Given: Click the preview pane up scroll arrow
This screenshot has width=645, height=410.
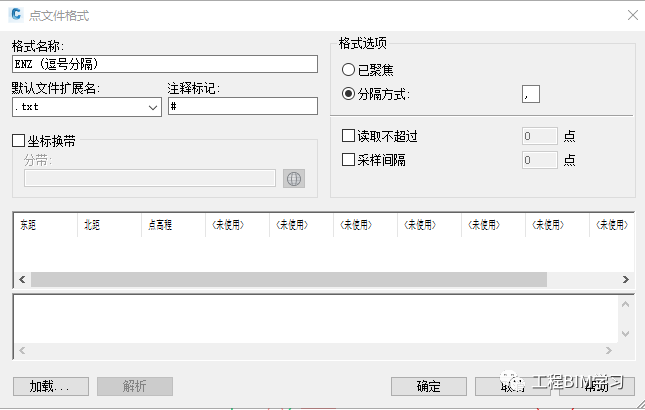Looking at the screenshot, I should tap(625, 304).
